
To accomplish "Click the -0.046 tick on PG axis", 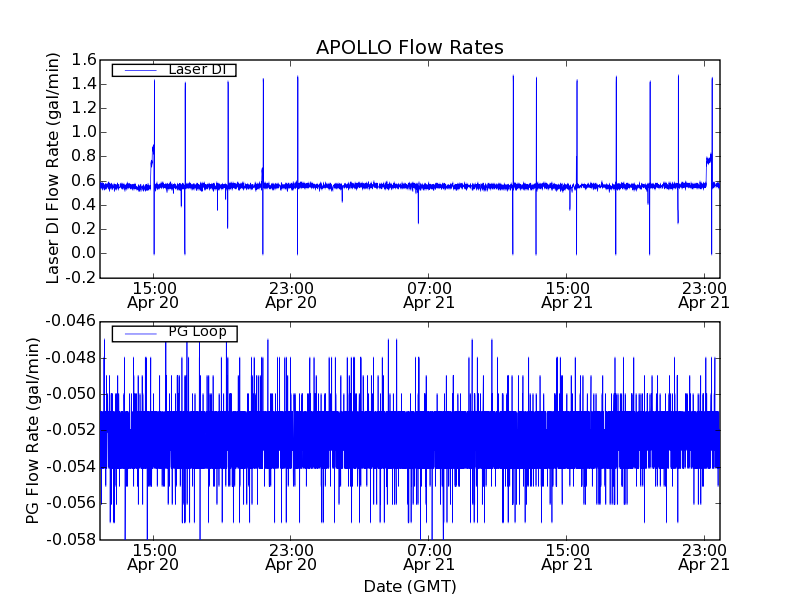I will tap(71, 321).
